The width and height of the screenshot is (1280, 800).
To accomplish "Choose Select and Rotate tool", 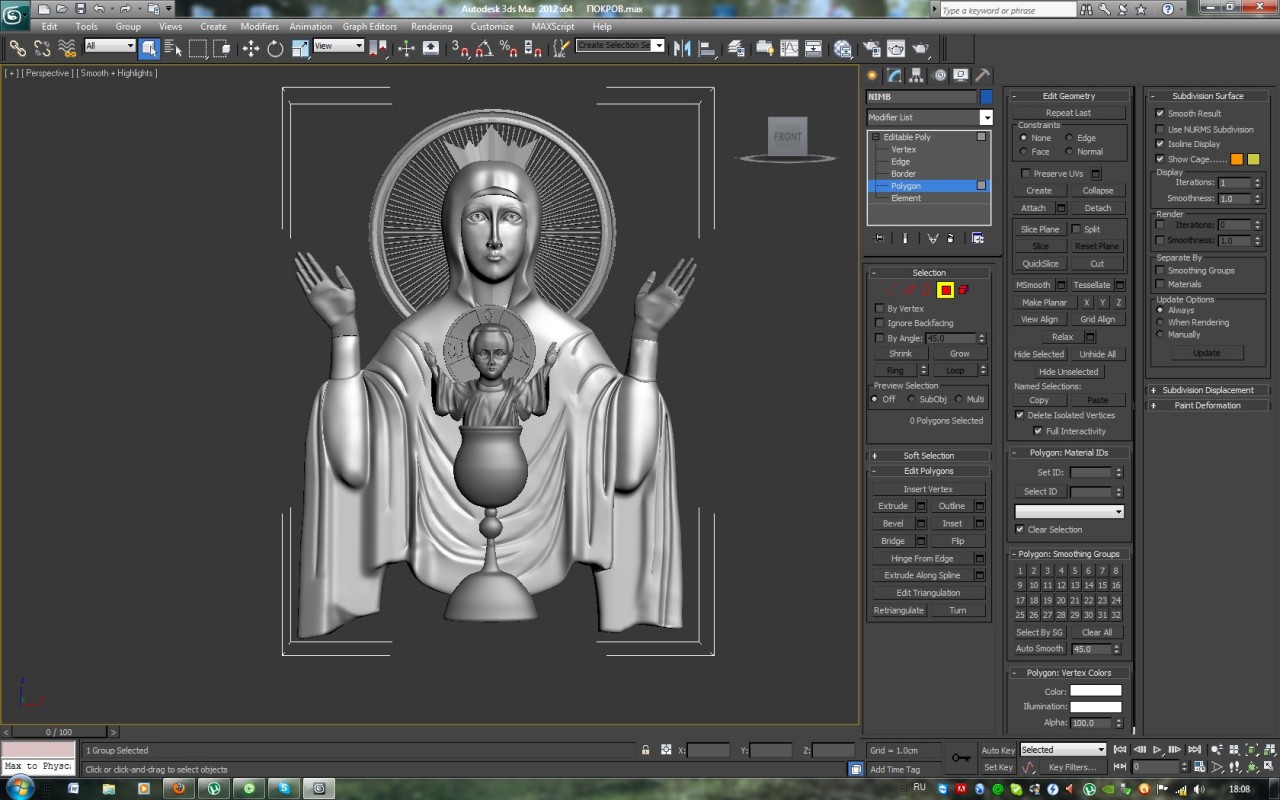I will (x=275, y=48).
